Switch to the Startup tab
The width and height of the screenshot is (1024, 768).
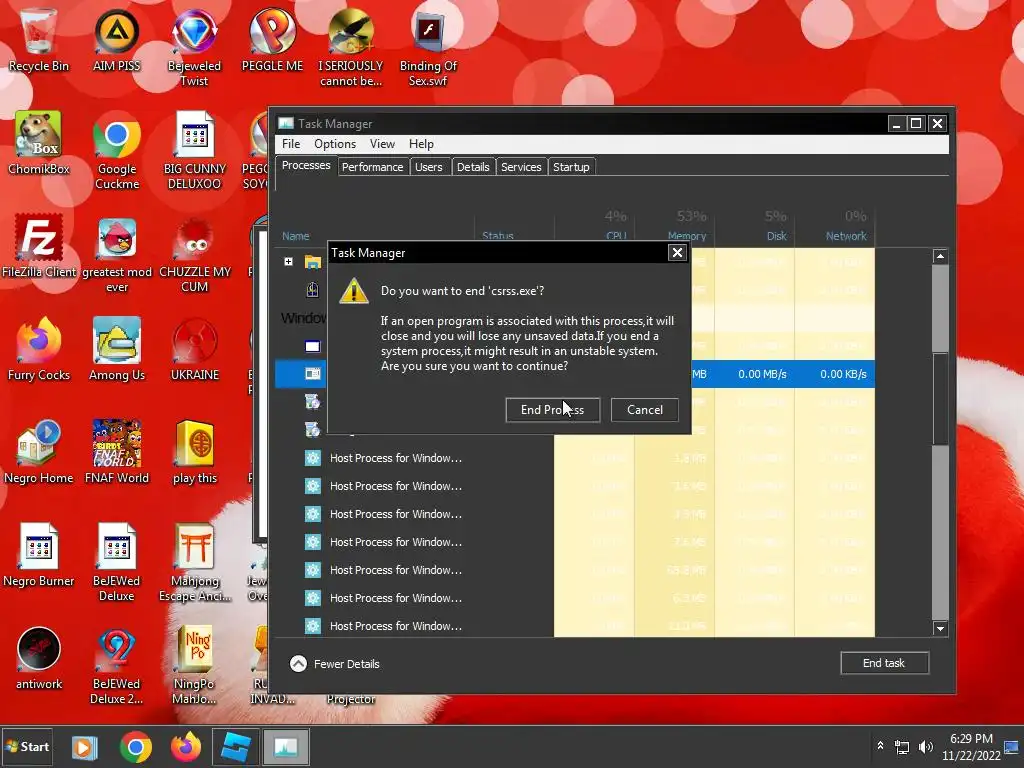pos(571,167)
